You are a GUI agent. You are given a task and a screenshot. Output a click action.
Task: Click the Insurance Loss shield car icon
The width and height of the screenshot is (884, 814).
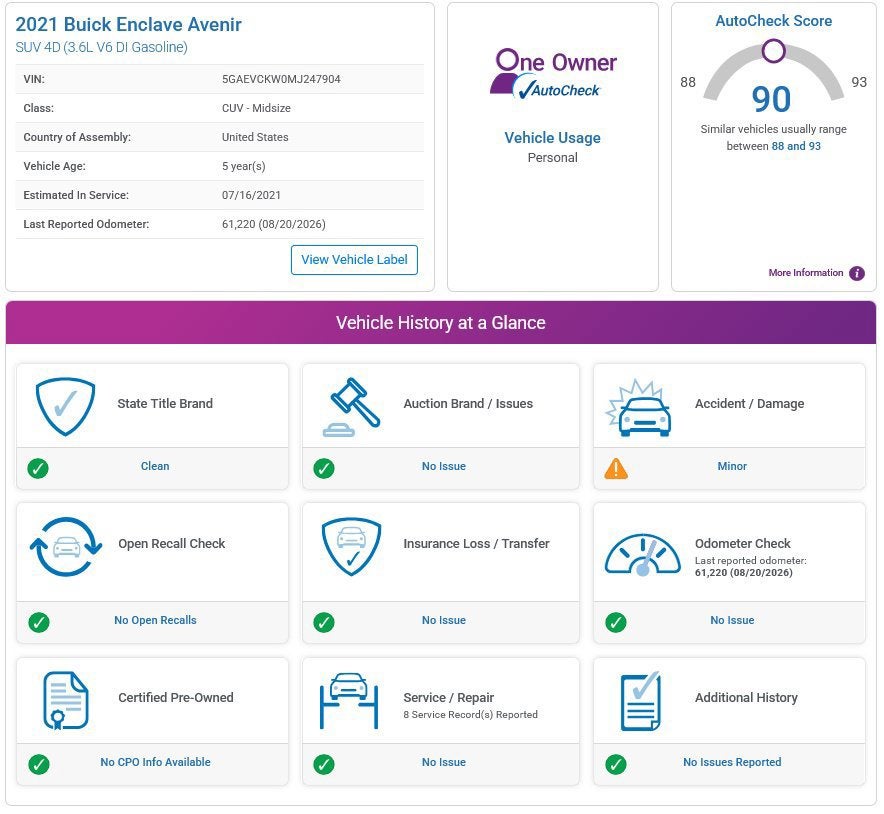point(351,546)
